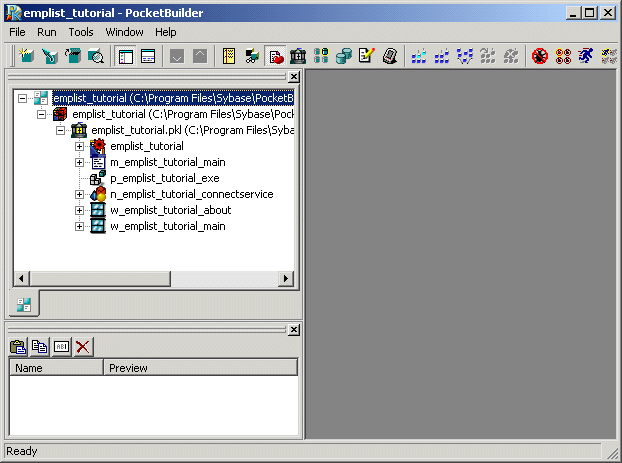
Task: Click the New object toolbar icon
Action: [x=27, y=56]
